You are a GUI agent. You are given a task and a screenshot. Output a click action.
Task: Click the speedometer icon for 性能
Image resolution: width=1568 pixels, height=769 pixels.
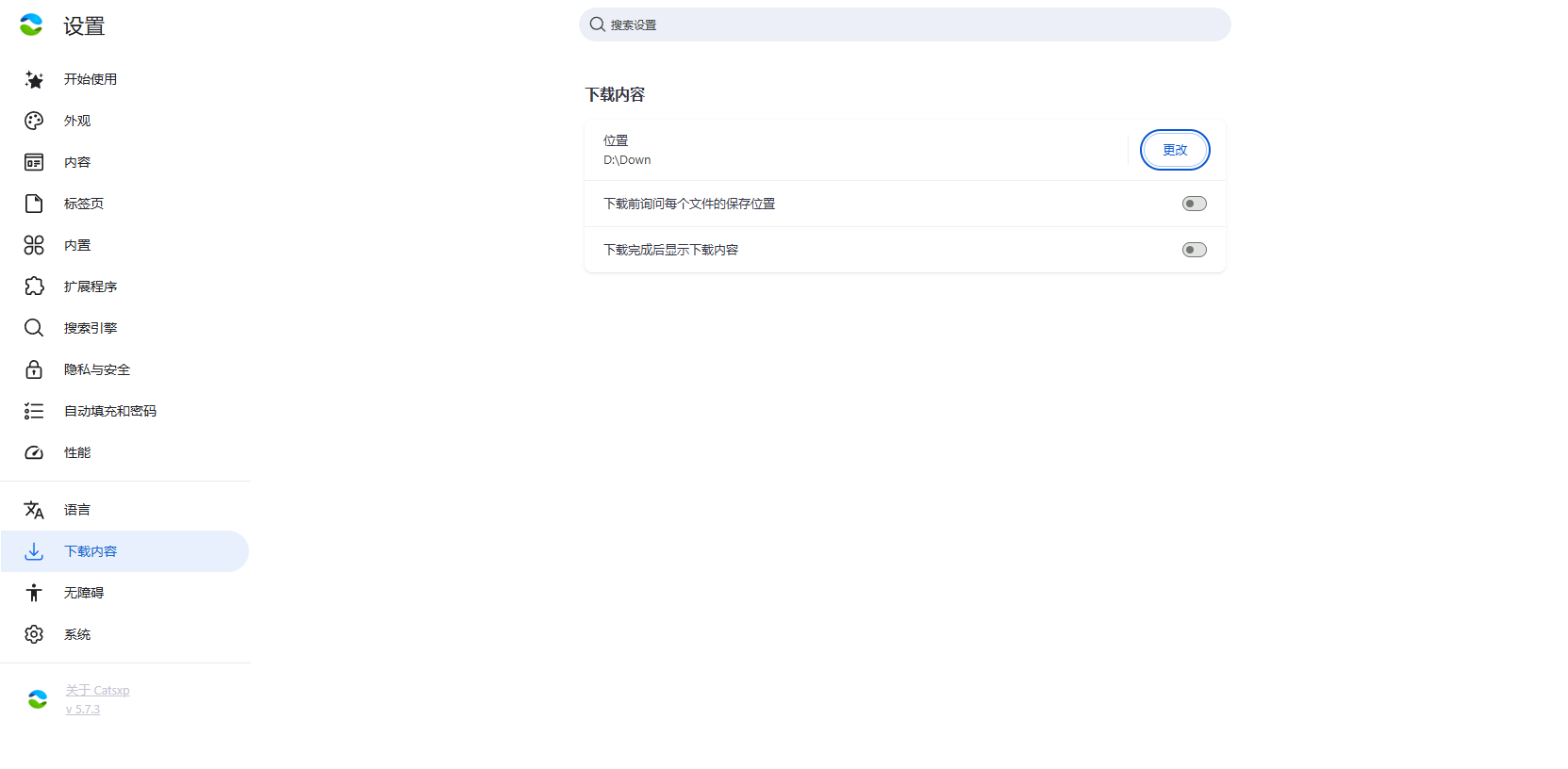pyautogui.click(x=34, y=452)
